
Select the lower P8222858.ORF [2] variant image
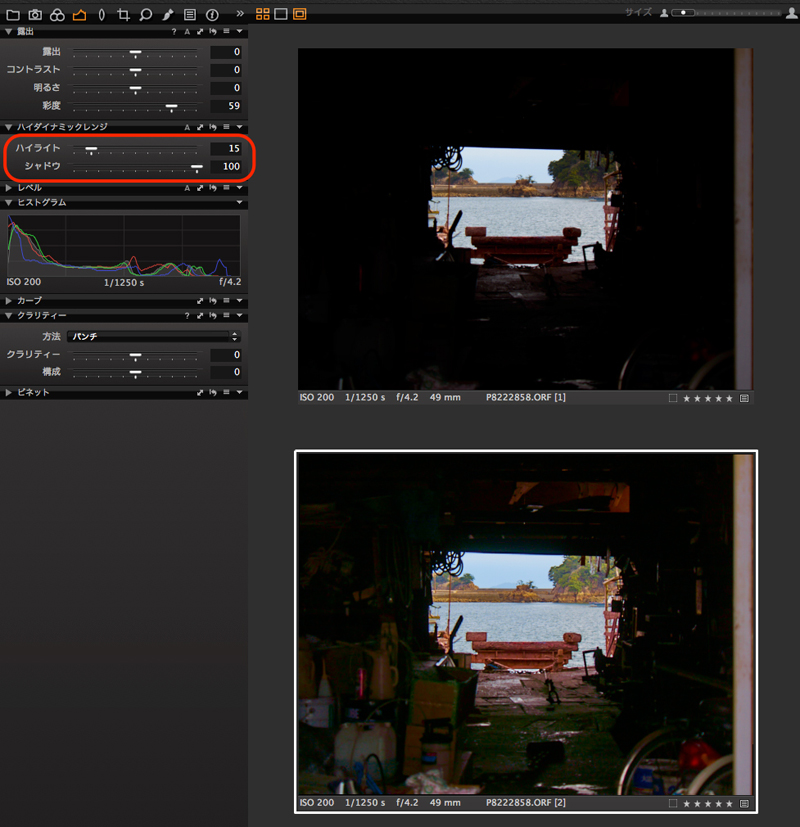coord(525,620)
